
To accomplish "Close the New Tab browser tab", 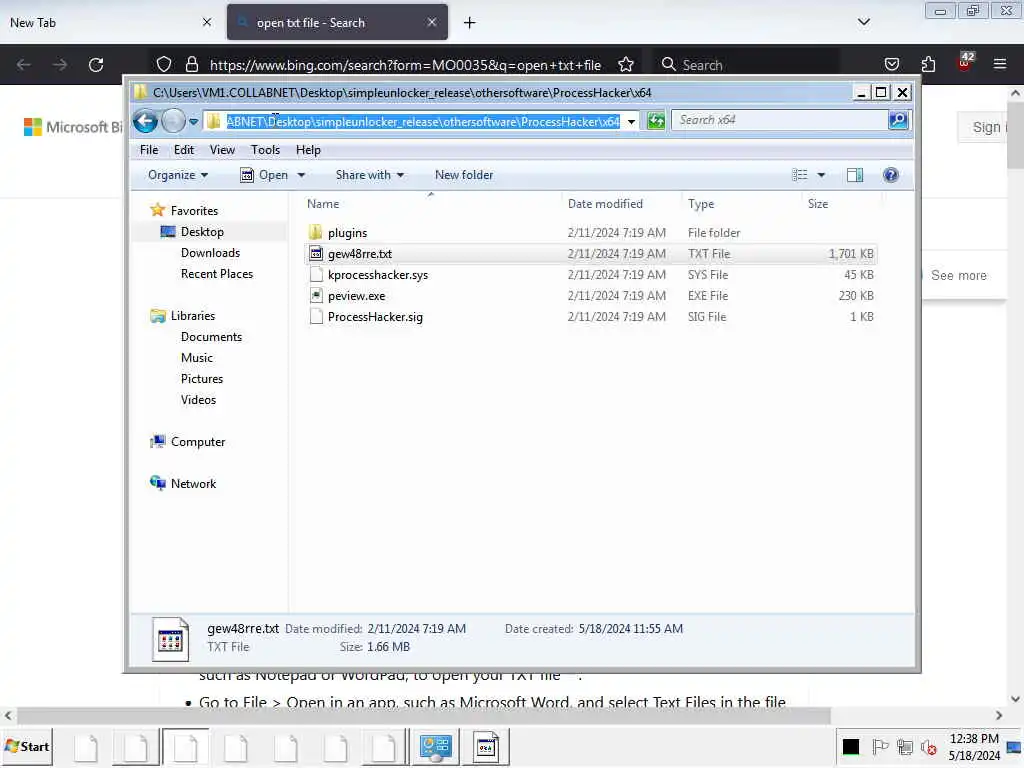I will (x=207, y=22).
